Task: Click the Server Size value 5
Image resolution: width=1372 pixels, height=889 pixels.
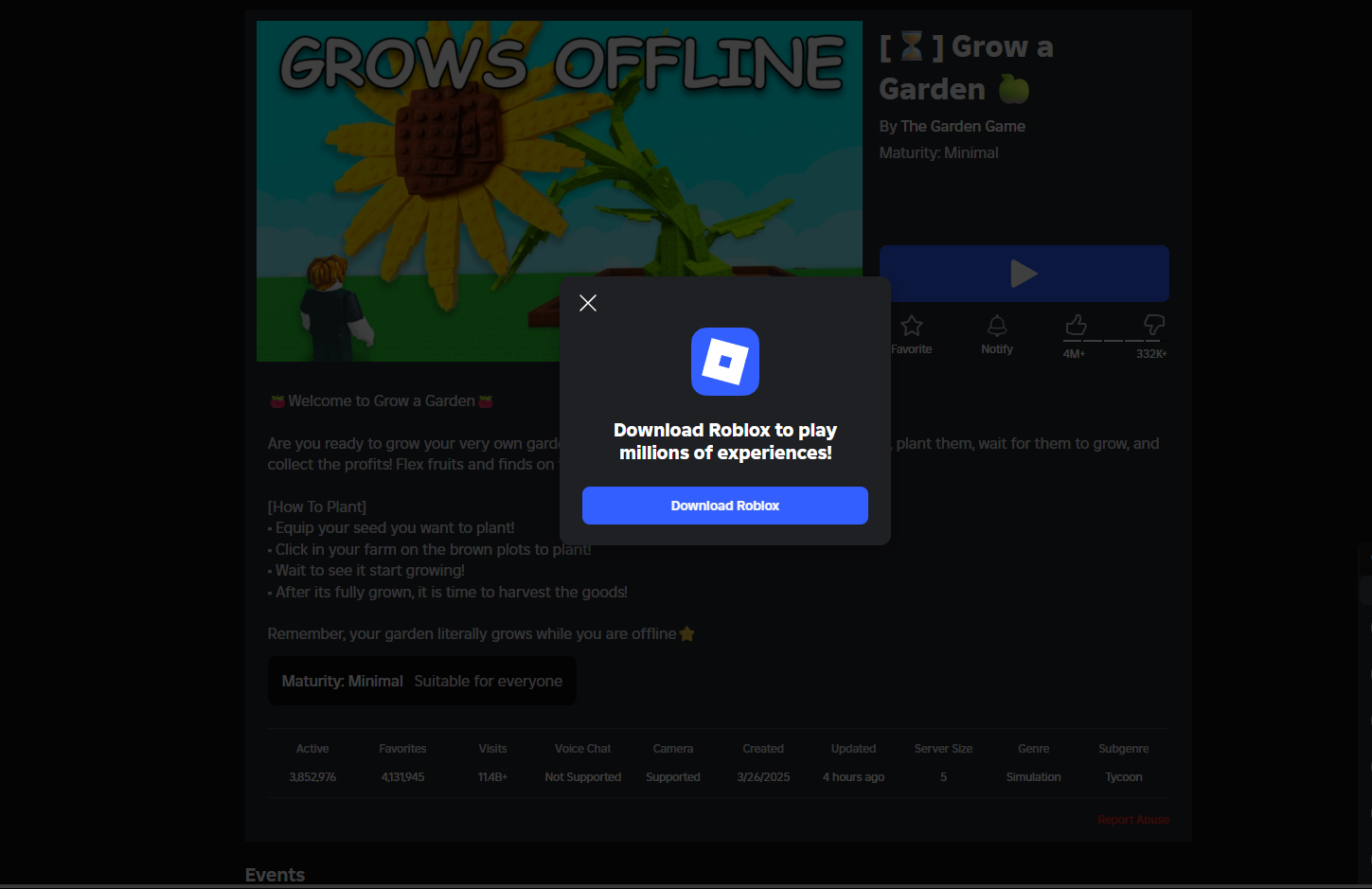Action: pos(944,777)
